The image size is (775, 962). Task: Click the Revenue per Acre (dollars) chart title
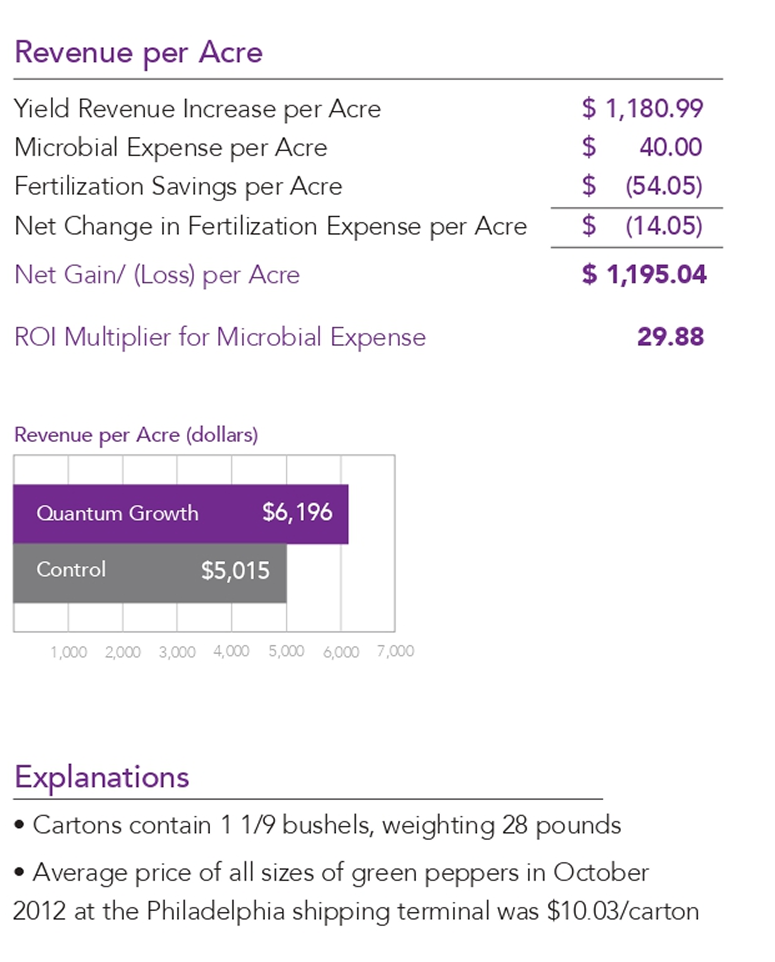click(x=136, y=436)
